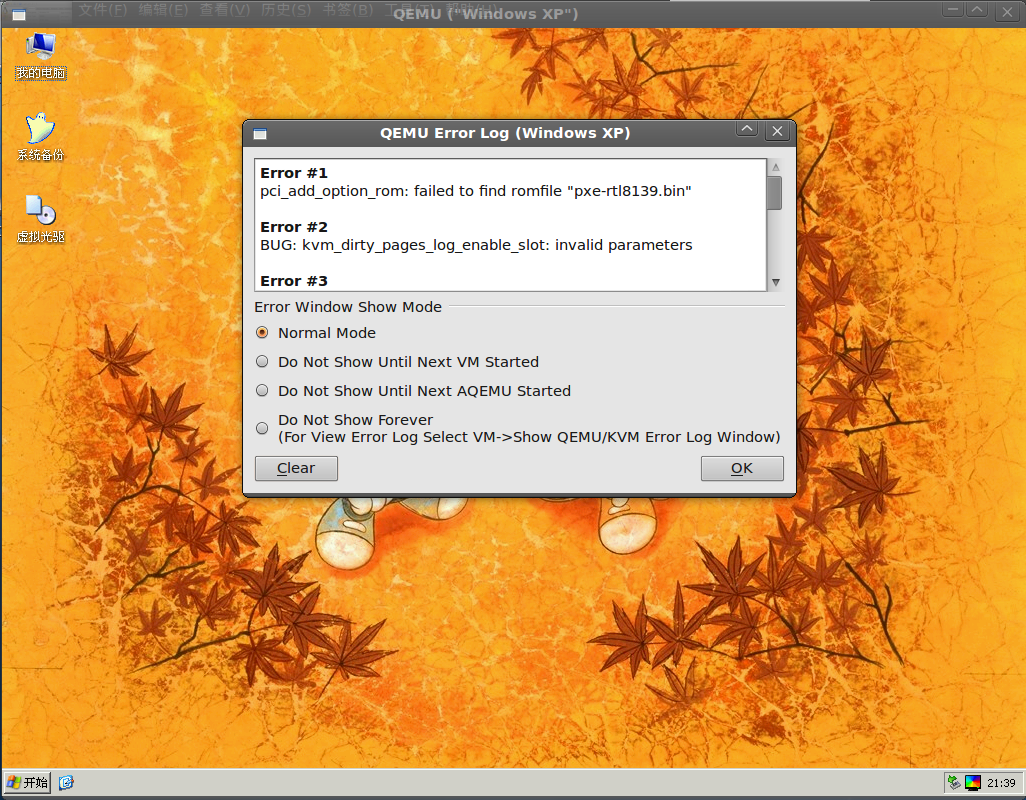Click the faint 编辑(E) menu behind the title
Image resolution: width=1026 pixels, height=800 pixels.
tap(163, 10)
